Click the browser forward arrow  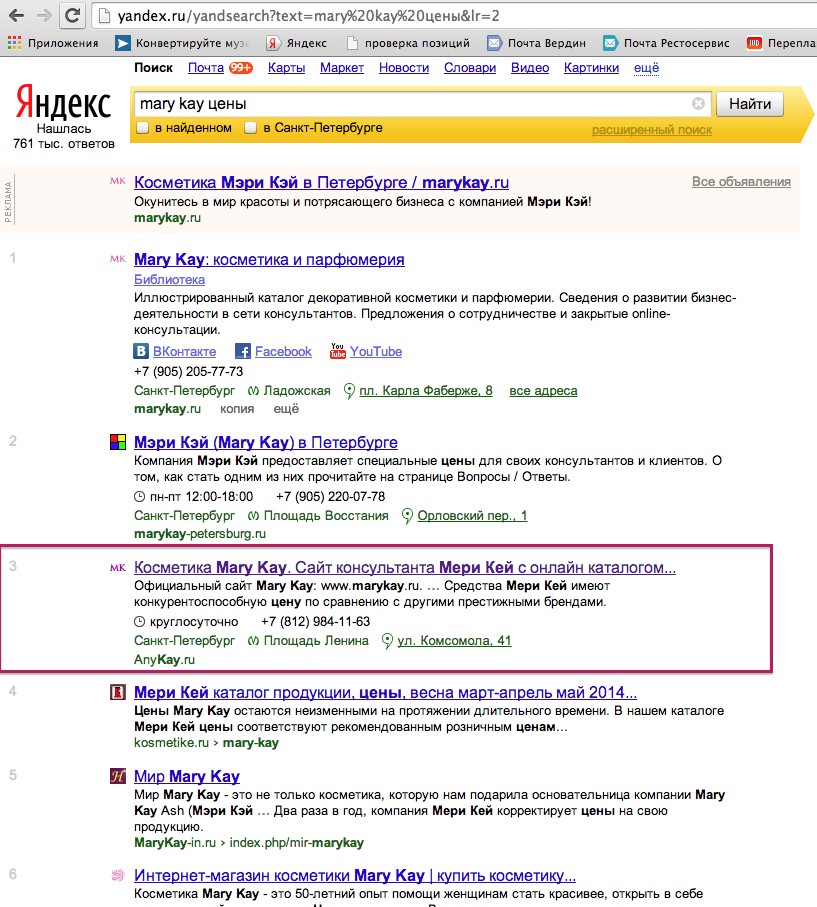45,15
